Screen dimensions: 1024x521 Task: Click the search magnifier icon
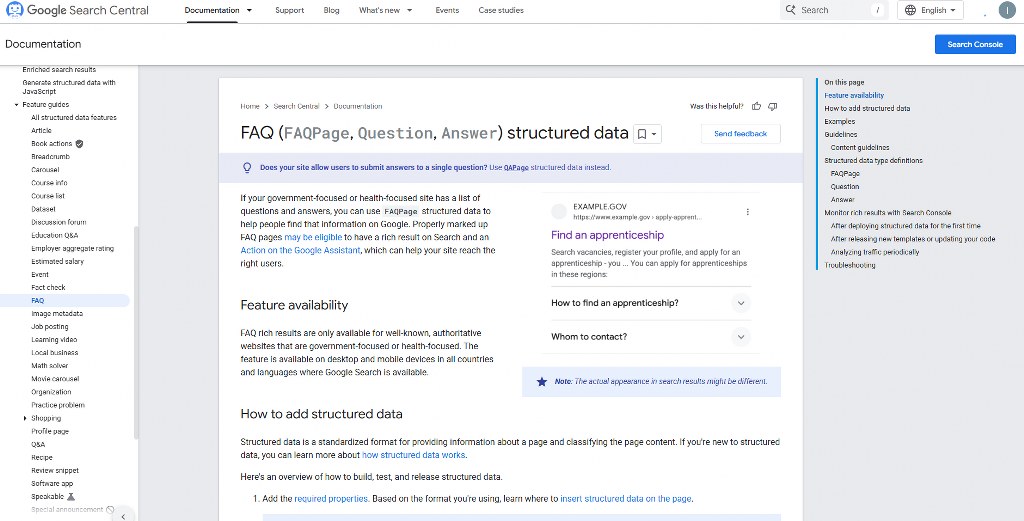tap(790, 10)
